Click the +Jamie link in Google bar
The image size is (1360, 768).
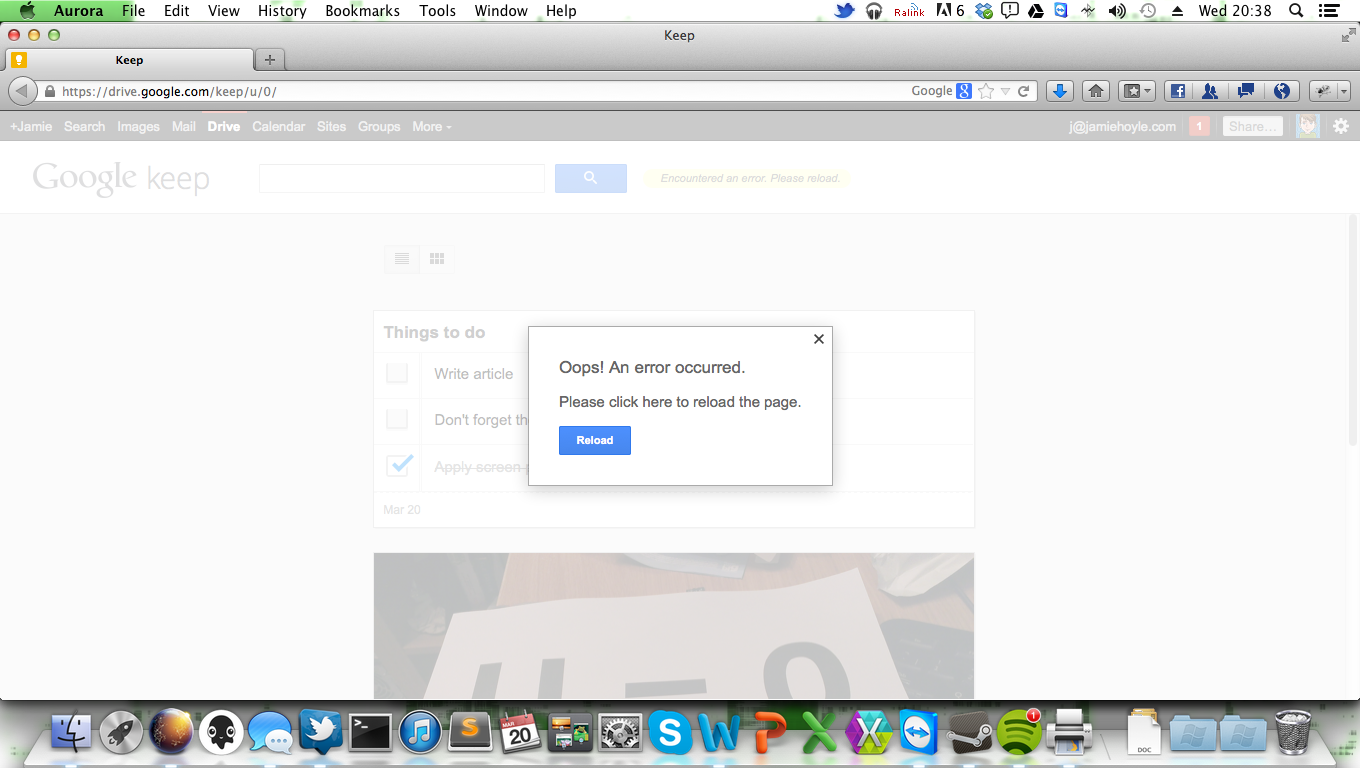(31, 127)
